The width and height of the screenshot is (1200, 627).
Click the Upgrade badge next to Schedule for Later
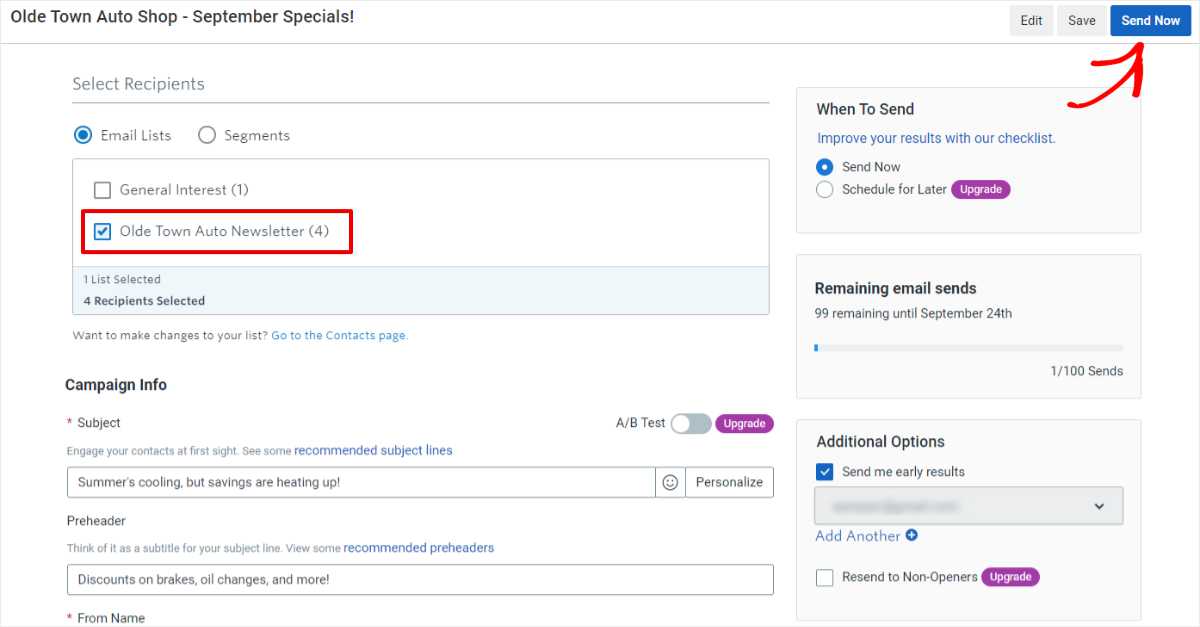point(981,189)
